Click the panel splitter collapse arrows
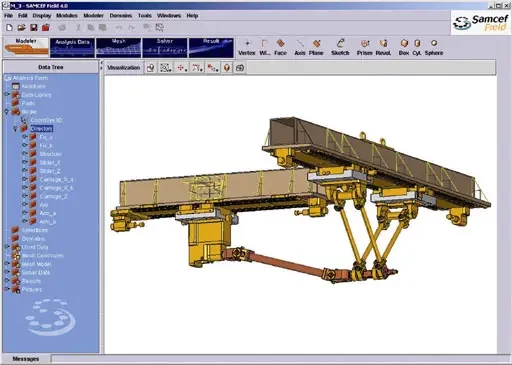Viewport: 512px width, 365px height. click(101, 66)
